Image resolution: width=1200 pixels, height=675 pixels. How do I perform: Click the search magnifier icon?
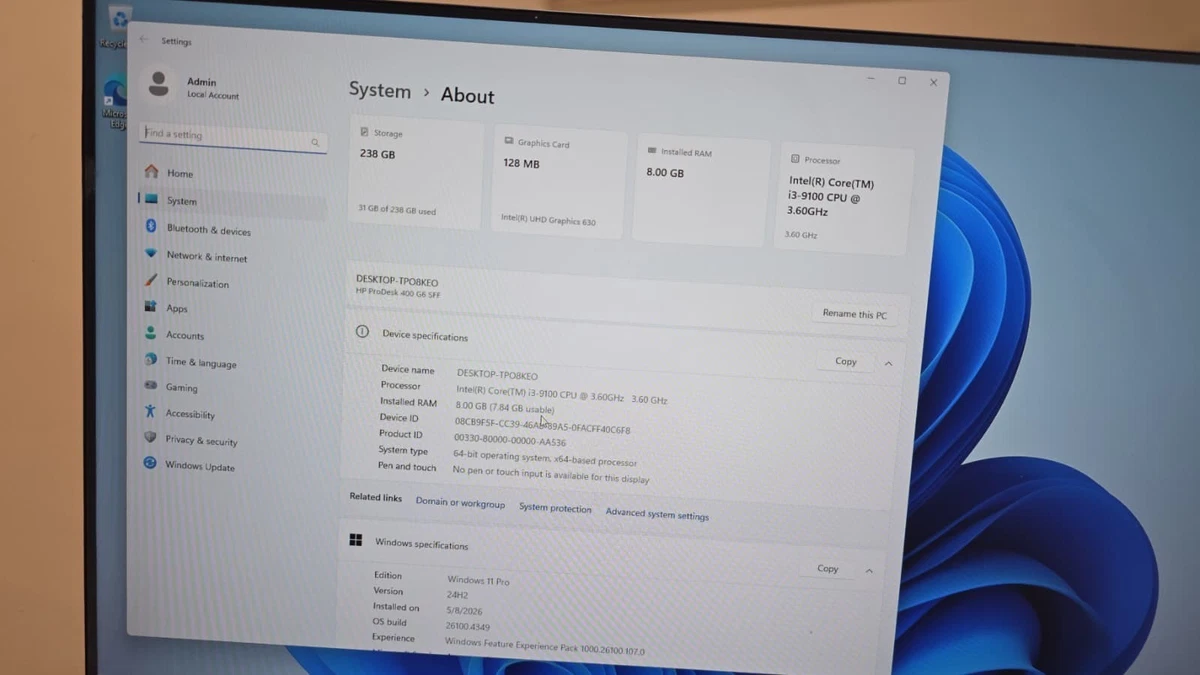[x=315, y=143]
